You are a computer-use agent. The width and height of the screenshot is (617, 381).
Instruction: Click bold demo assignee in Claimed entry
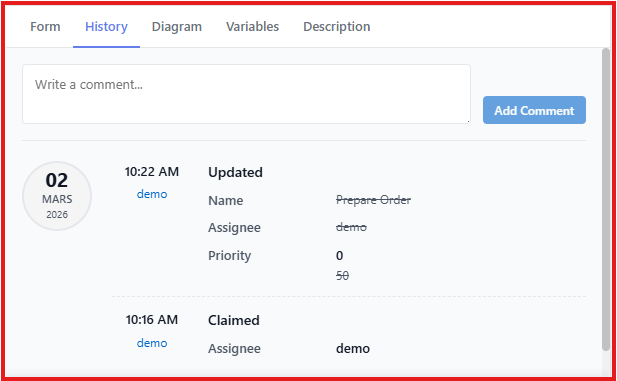[x=353, y=349]
